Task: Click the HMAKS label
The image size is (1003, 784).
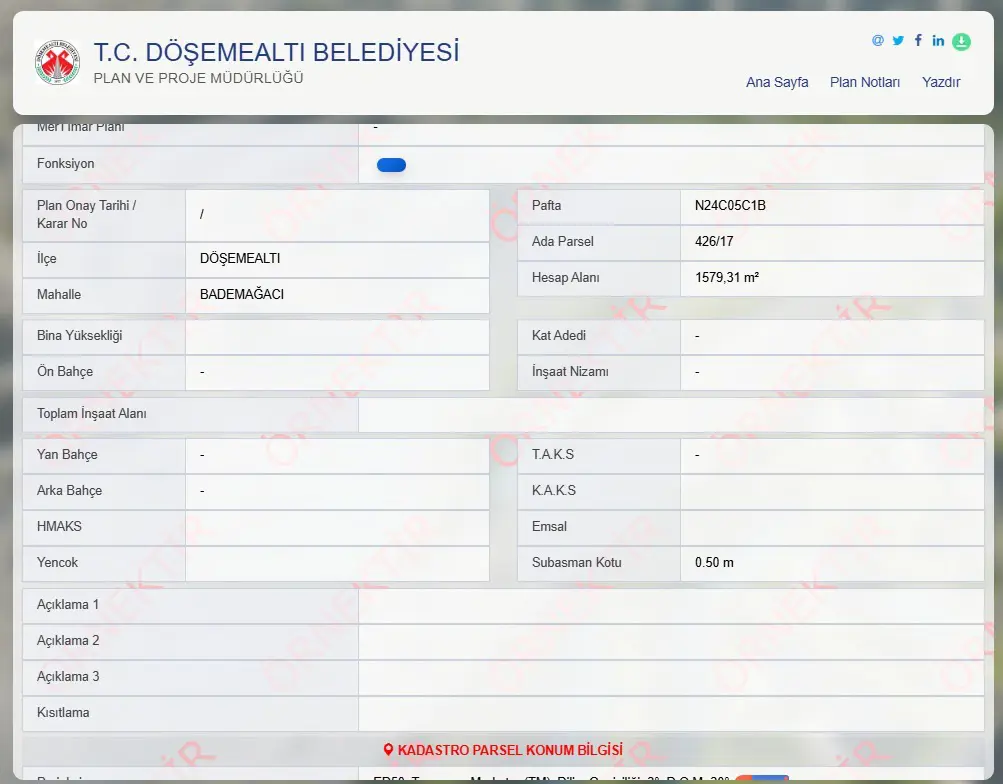Action: [59, 526]
